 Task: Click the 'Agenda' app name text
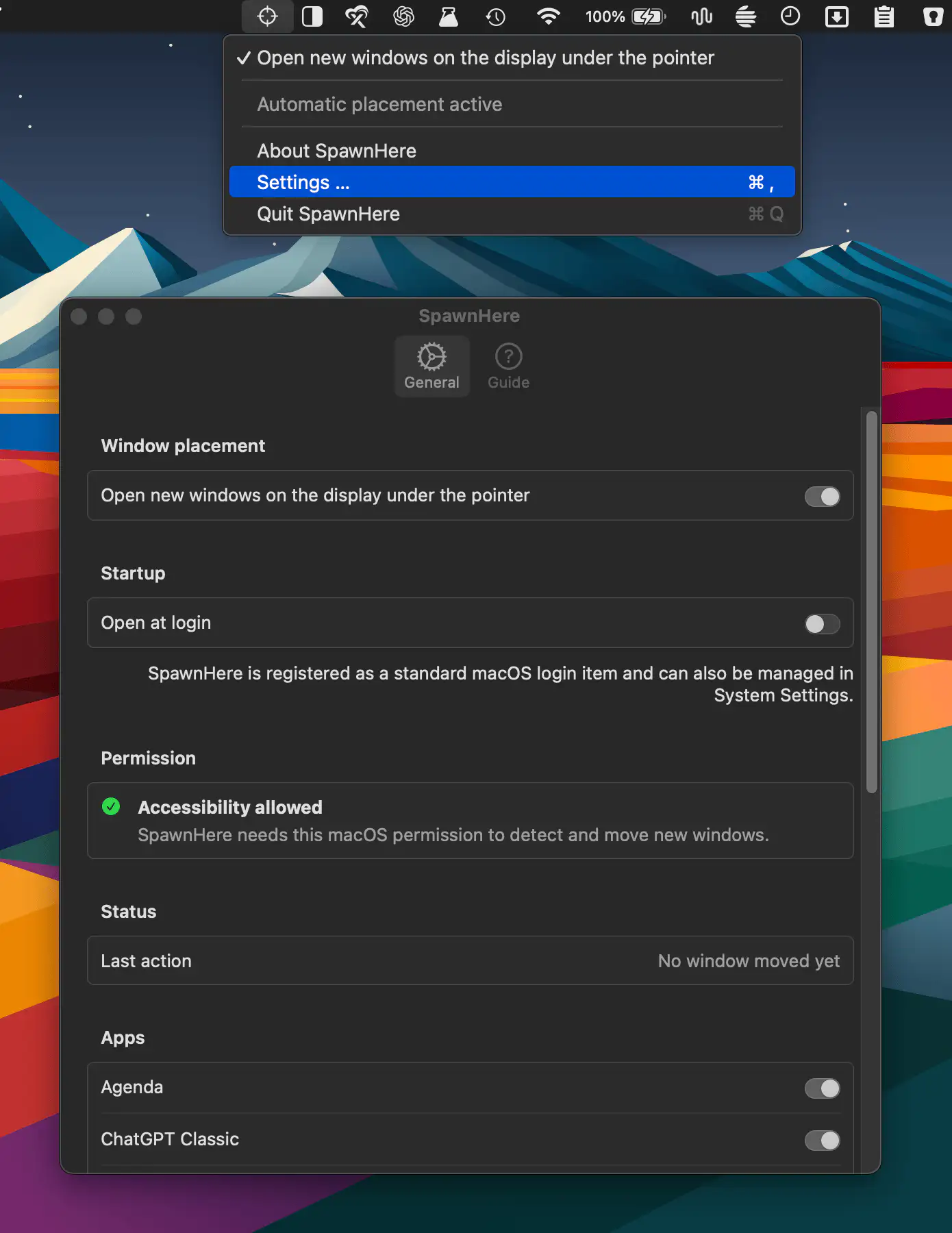(132, 1088)
